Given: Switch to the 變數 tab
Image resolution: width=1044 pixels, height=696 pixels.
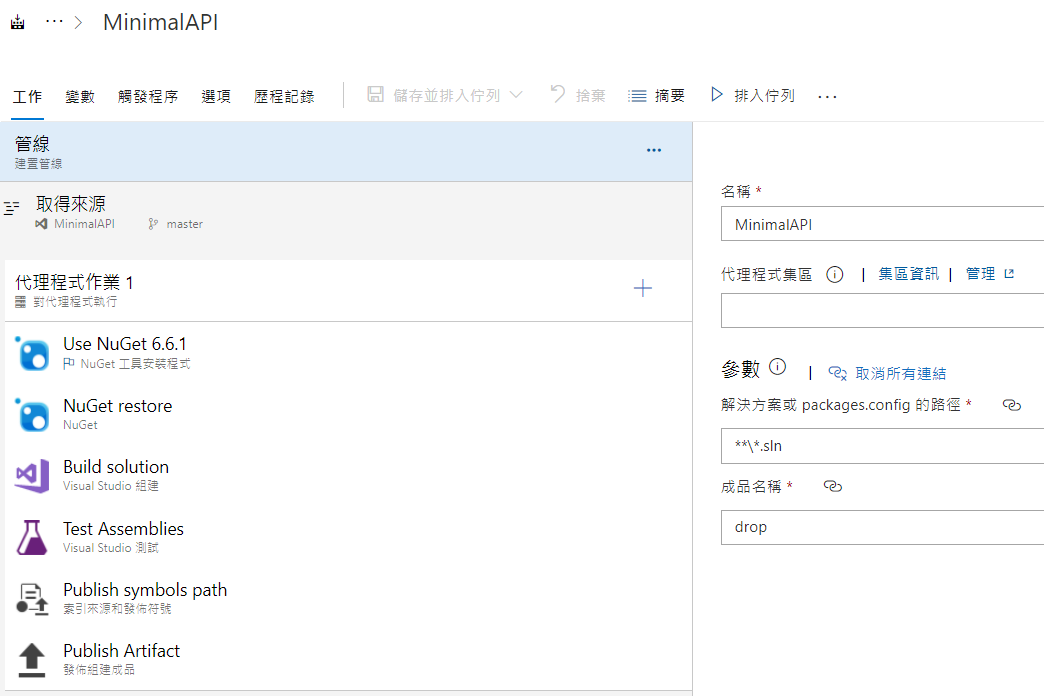Looking at the screenshot, I should [x=80, y=97].
